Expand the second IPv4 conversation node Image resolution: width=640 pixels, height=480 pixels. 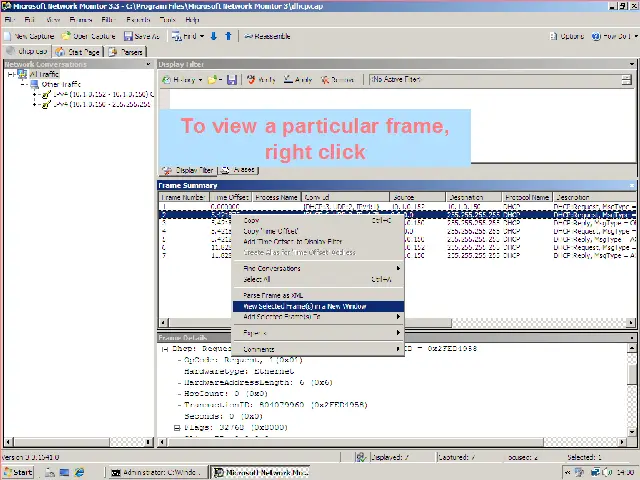click(35, 104)
